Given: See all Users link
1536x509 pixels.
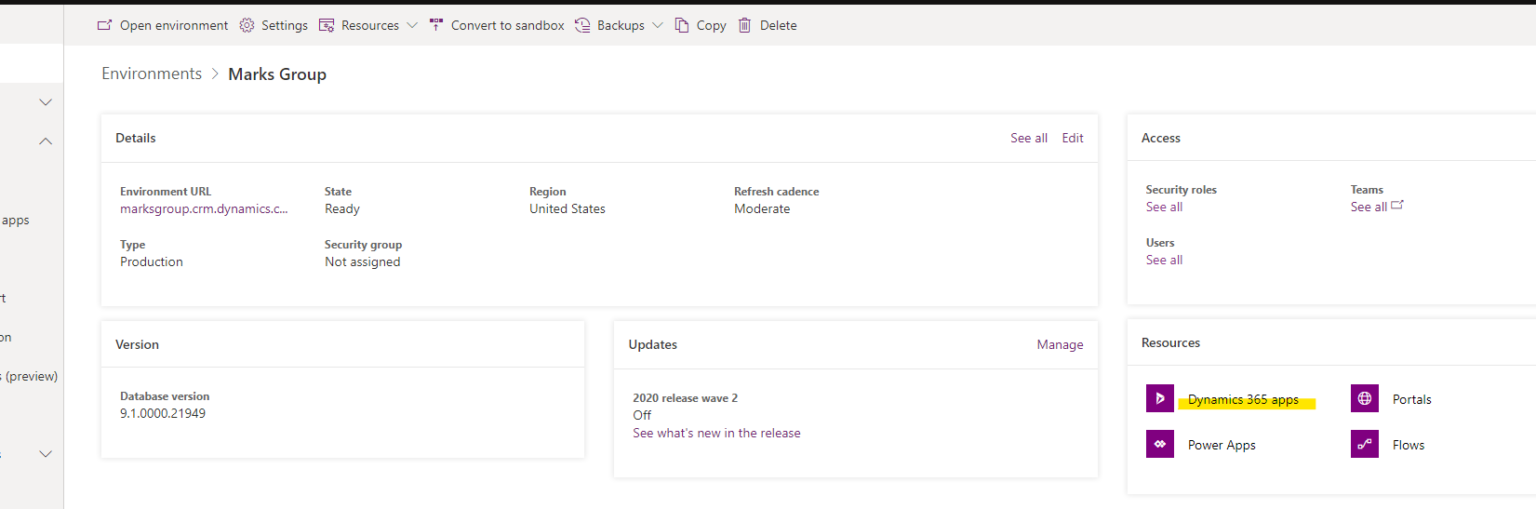Looking at the screenshot, I should [x=1164, y=260].
